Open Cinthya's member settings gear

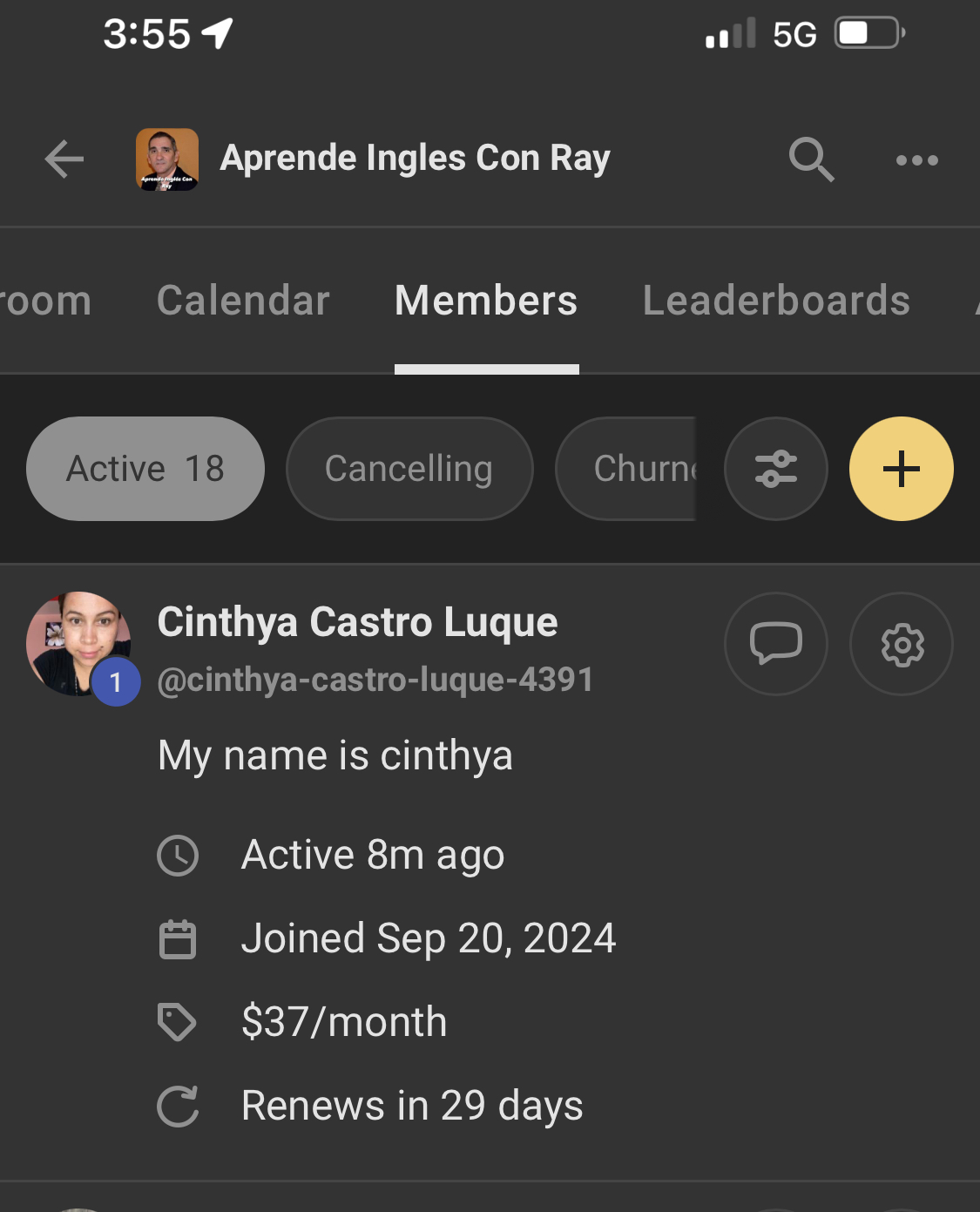(x=902, y=645)
